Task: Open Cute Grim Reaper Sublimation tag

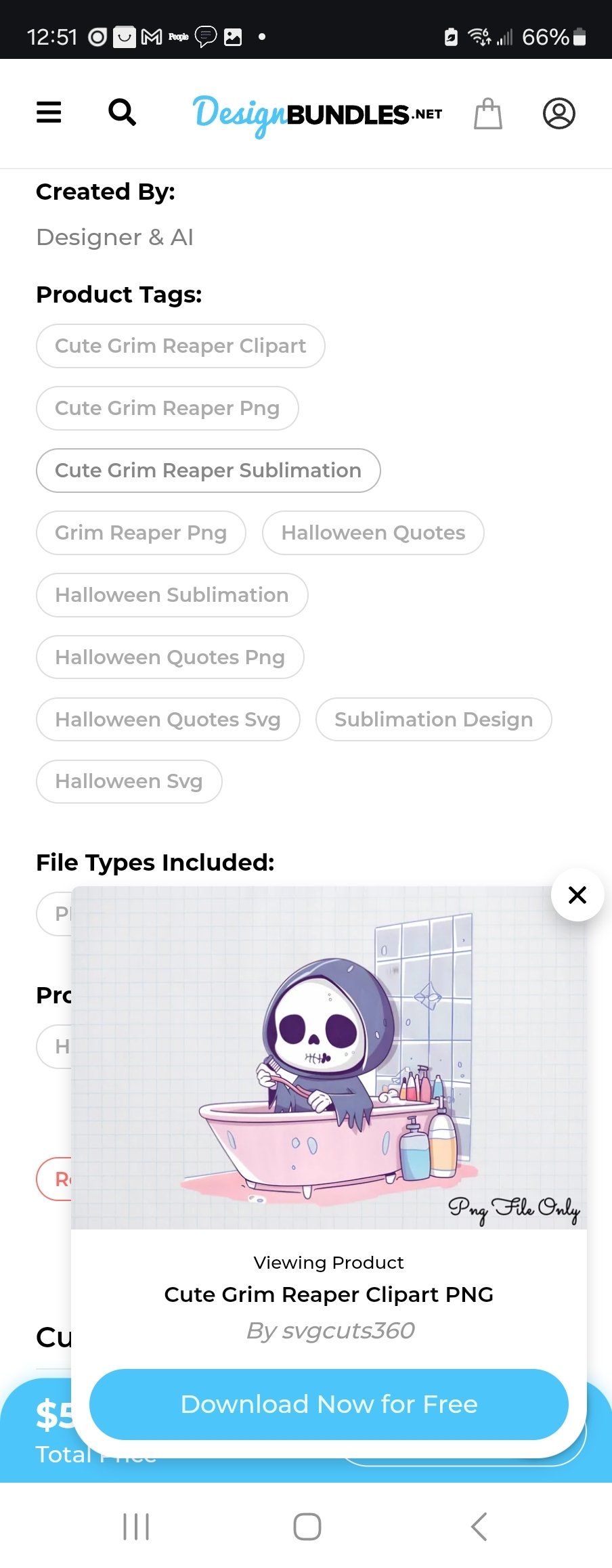Action: (x=209, y=471)
